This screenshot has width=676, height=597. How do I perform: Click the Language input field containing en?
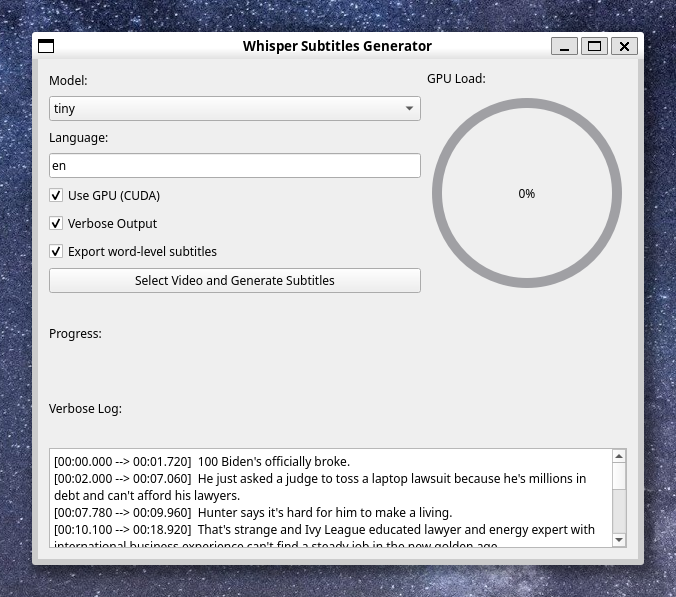[235, 166]
